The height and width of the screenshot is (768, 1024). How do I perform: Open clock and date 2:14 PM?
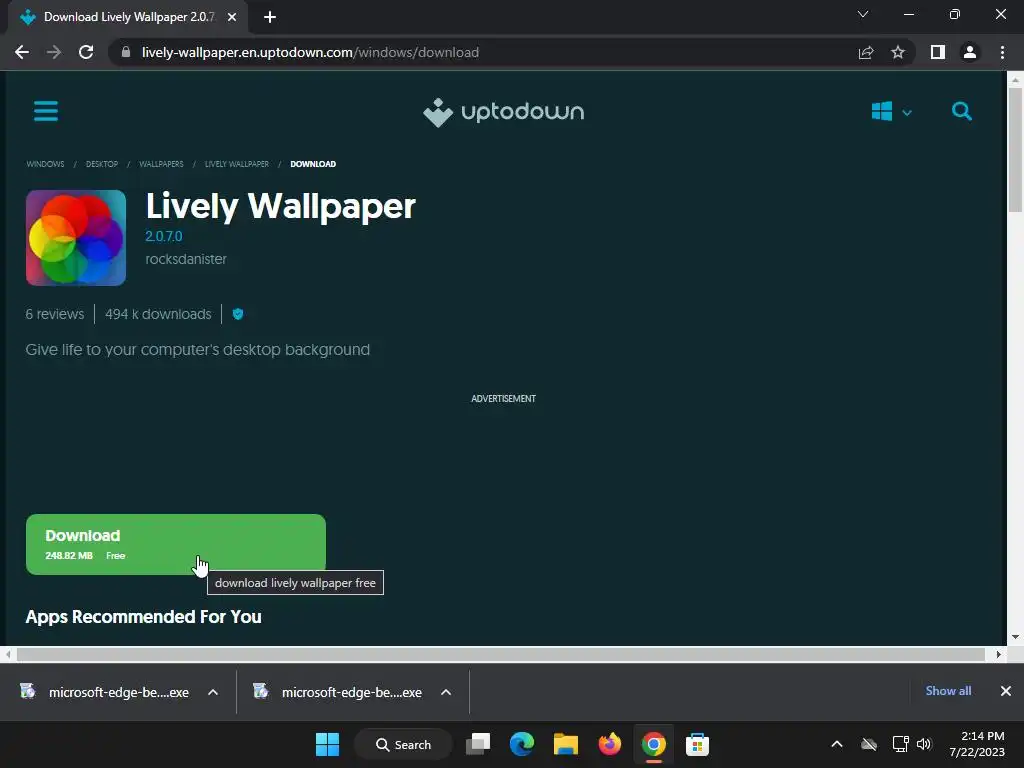pyautogui.click(x=977, y=744)
